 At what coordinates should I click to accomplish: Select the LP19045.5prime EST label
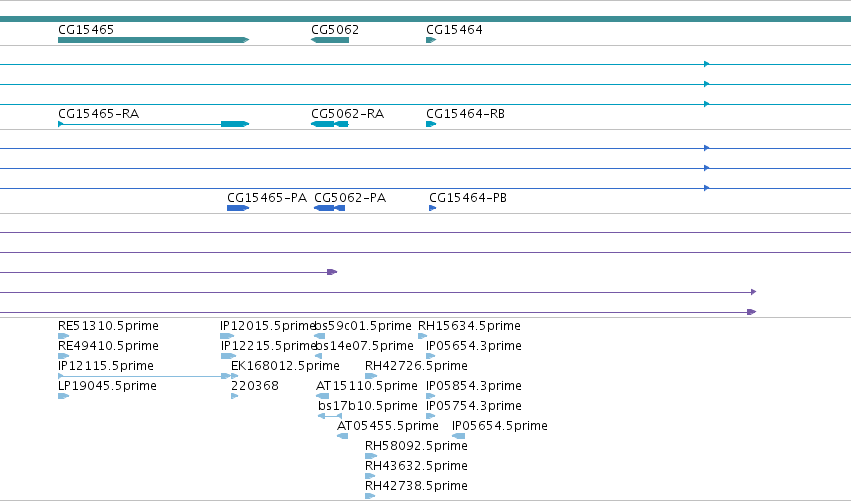coord(107,386)
